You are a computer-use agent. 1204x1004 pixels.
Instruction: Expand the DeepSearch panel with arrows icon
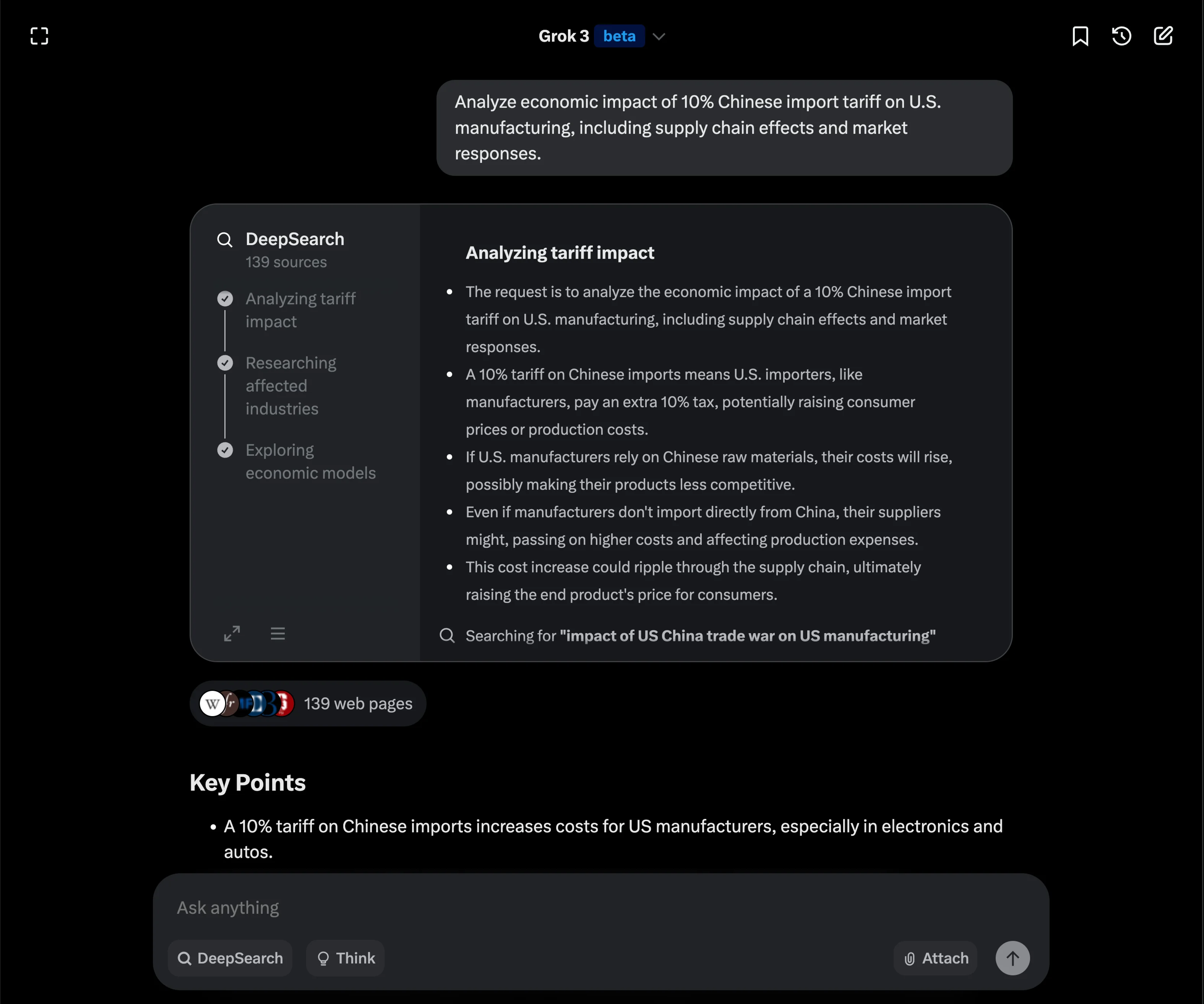232,634
